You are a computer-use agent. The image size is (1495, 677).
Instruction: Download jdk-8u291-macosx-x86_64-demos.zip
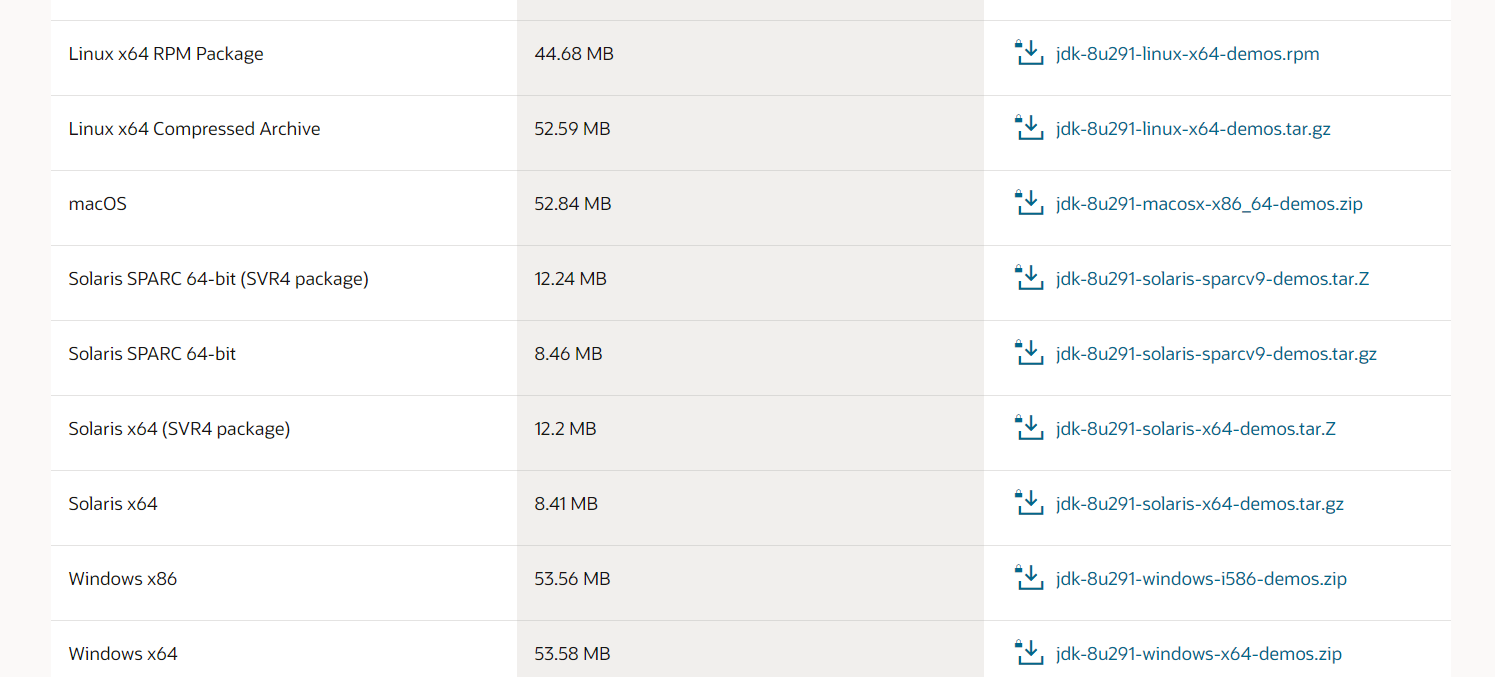(x=1209, y=204)
